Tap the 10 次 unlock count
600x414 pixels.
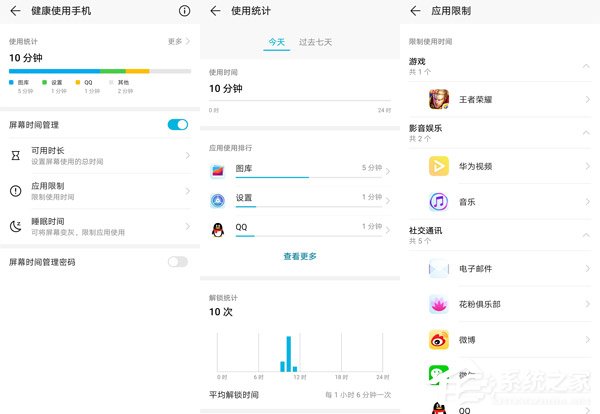click(221, 312)
